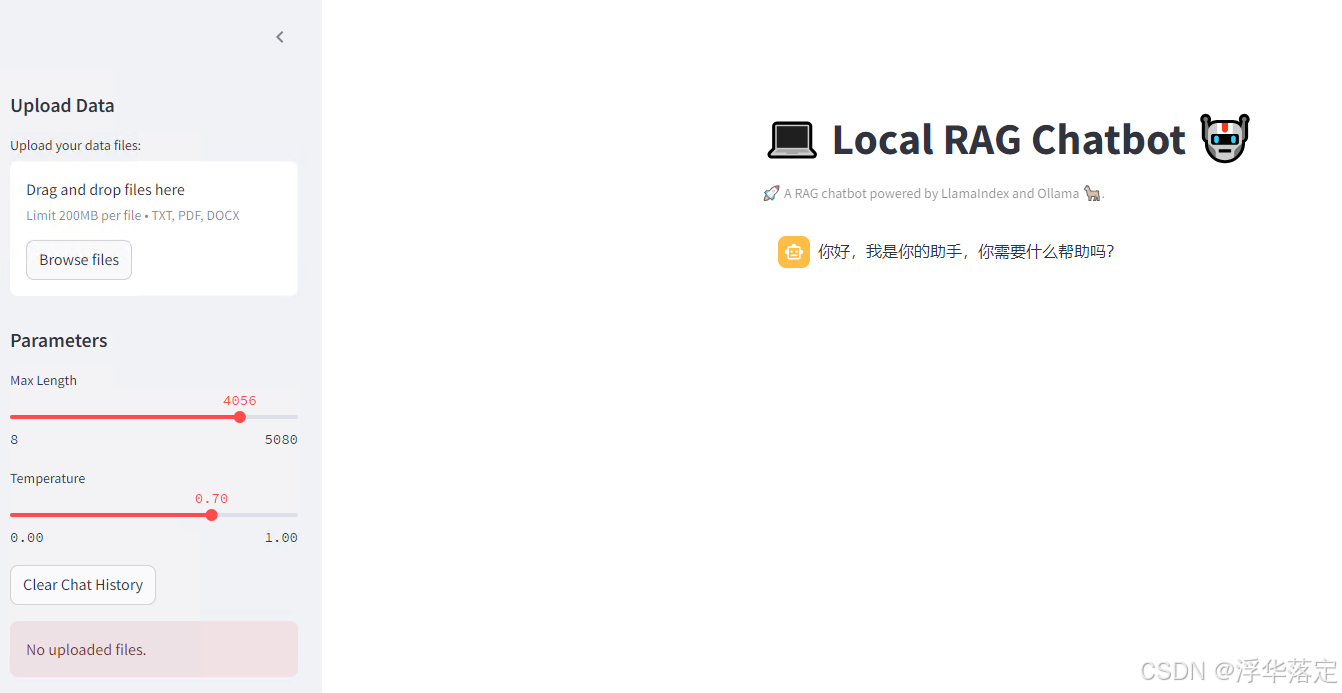This screenshot has height=693, width=1342.
Task: Click the 'Max Length' label
Action: pyautogui.click(x=43, y=381)
